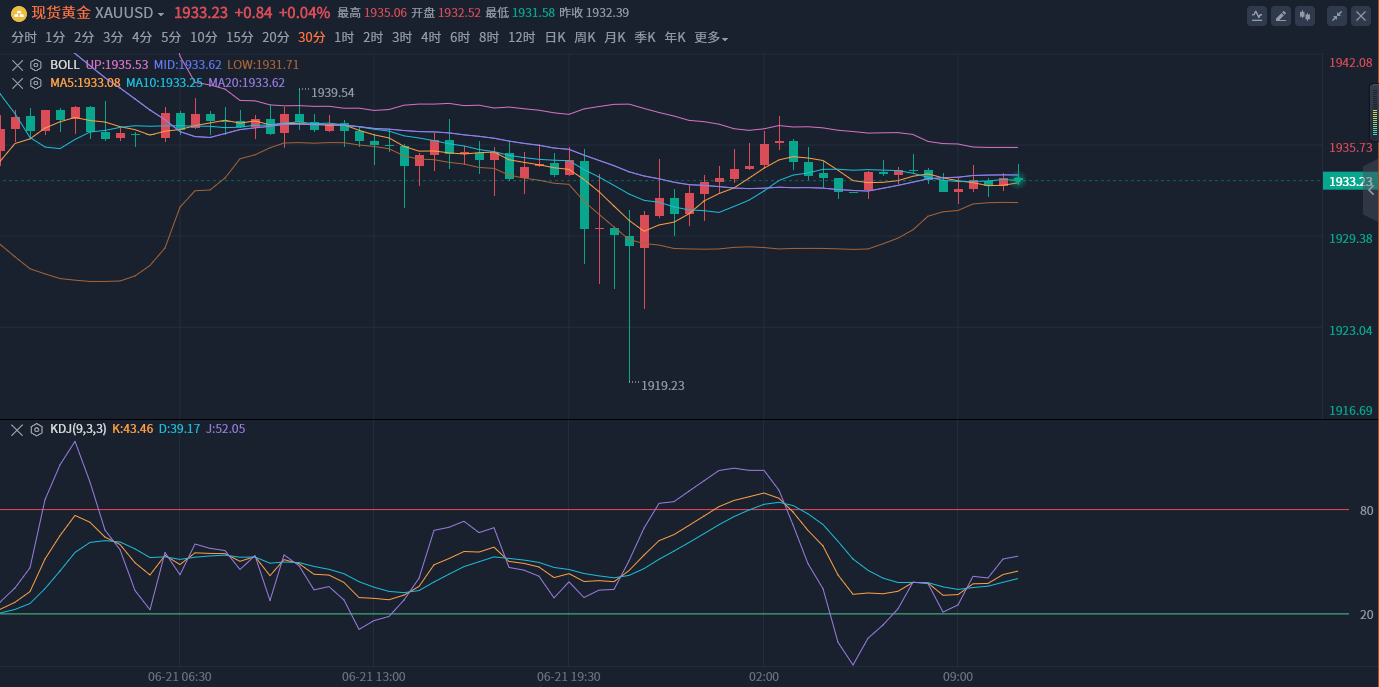The image size is (1379, 687).
Task: Click the candlestick chart style icon
Action: [x=1304, y=16]
